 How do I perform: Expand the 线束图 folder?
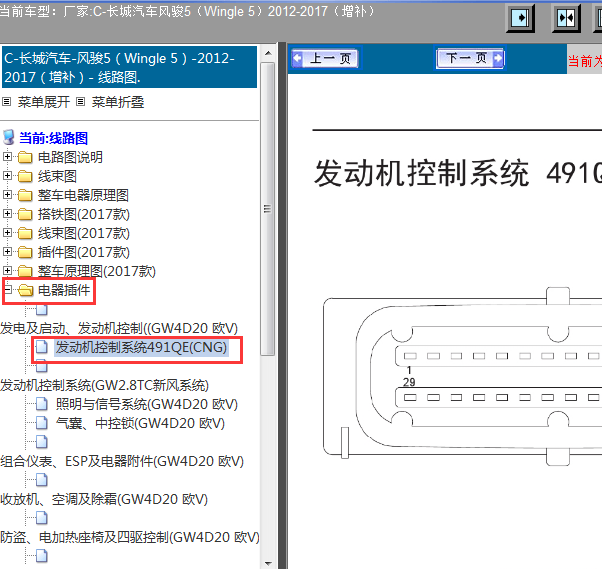[7, 175]
